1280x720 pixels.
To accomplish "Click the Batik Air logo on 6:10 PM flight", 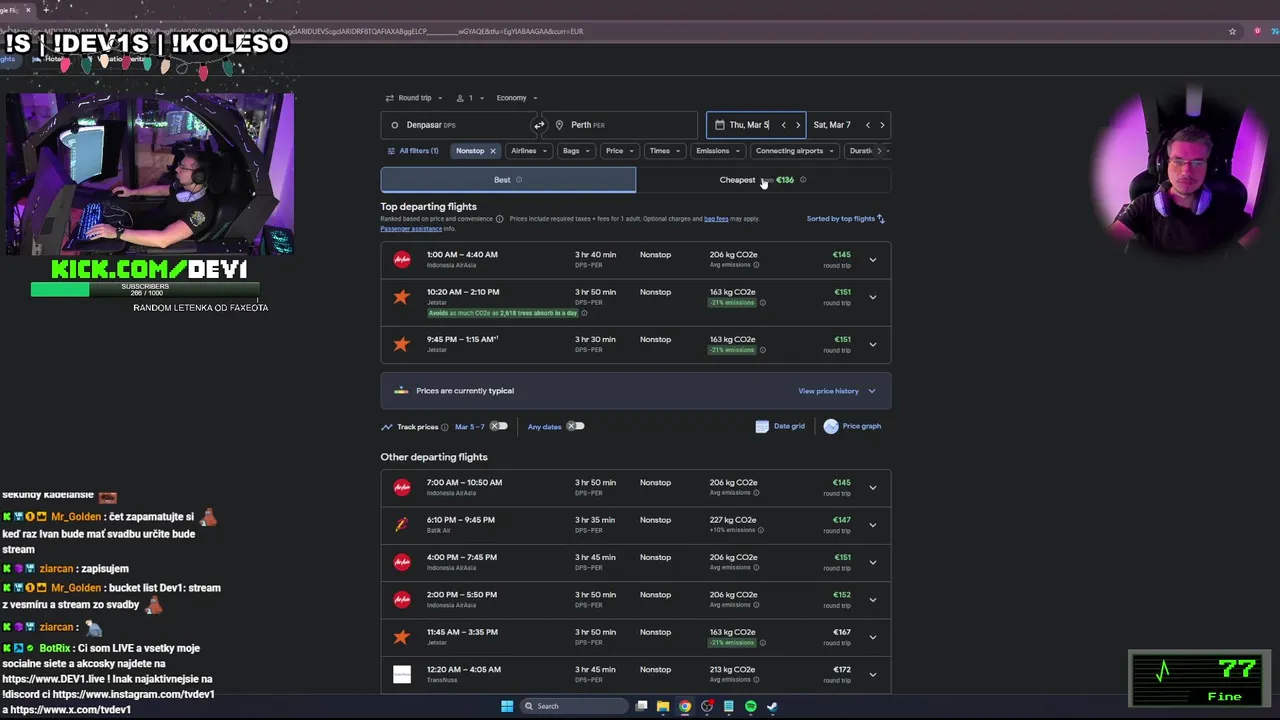I will coord(402,524).
